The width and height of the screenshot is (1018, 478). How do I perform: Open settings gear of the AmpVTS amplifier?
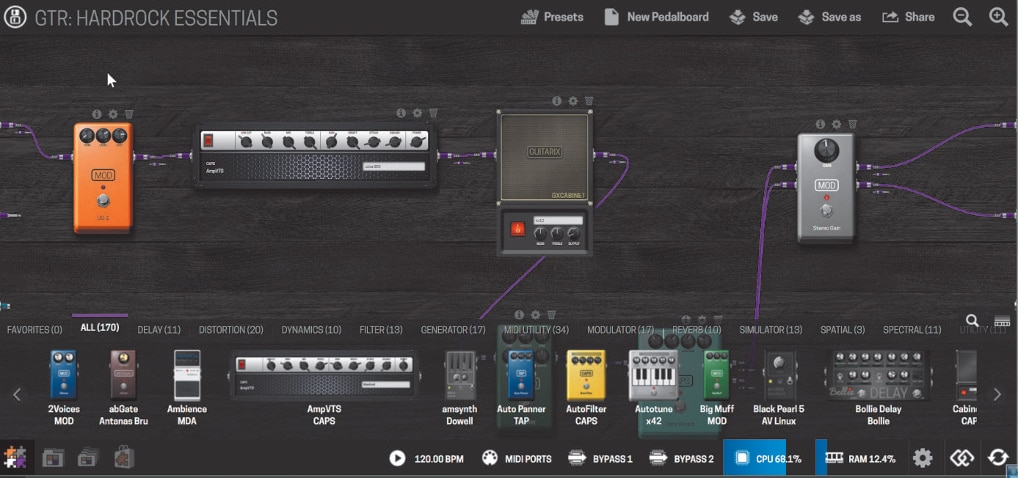(417, 113)
